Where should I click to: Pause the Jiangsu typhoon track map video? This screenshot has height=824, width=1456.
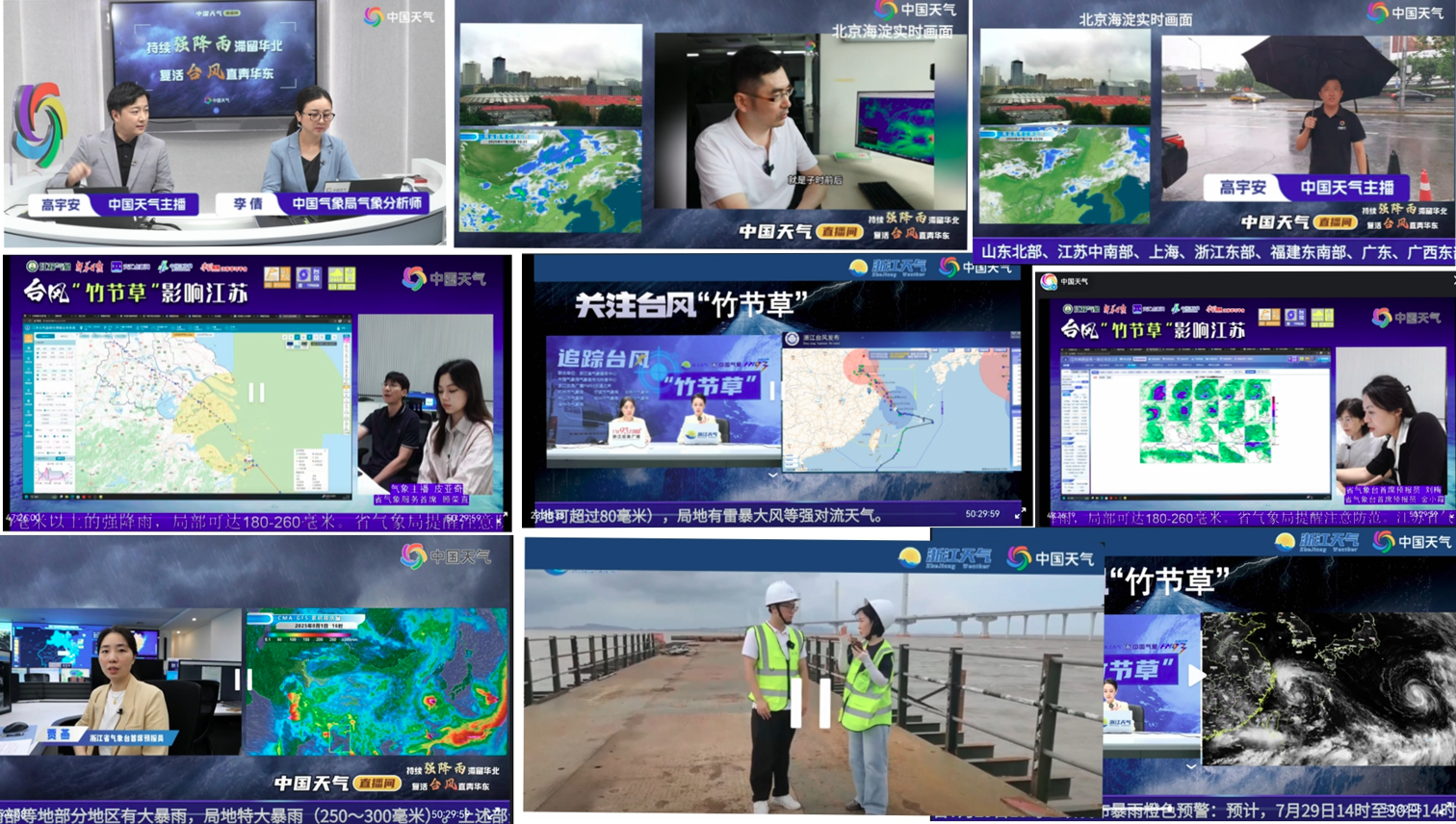pos(256,392)
